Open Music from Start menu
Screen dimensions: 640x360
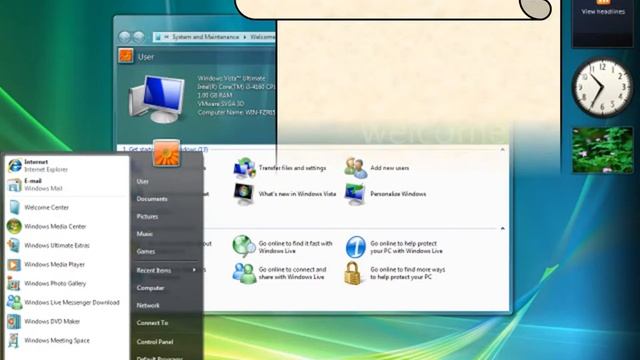(x=144, y=234)
